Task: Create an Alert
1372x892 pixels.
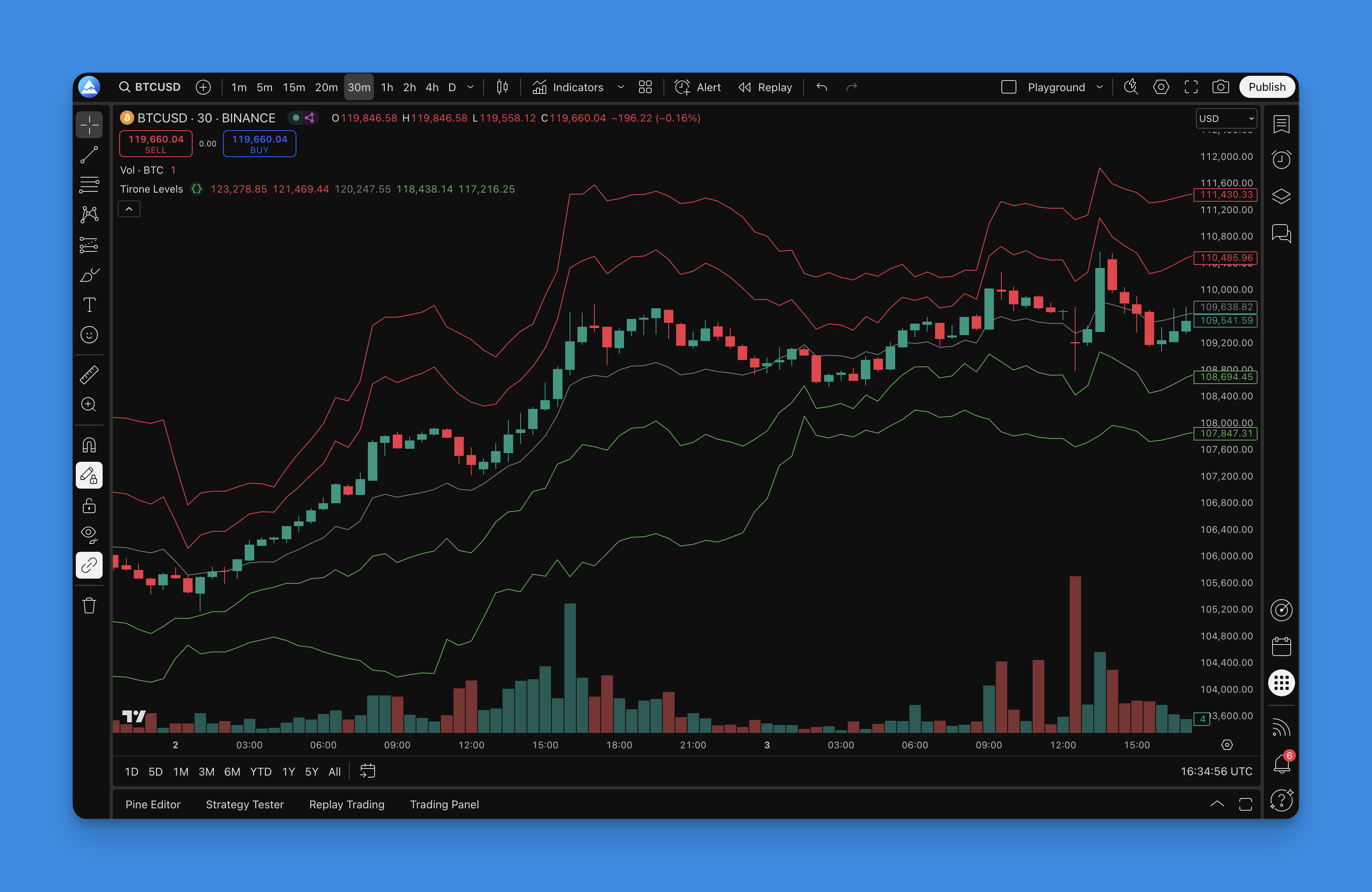Action: tap(697, 87)
